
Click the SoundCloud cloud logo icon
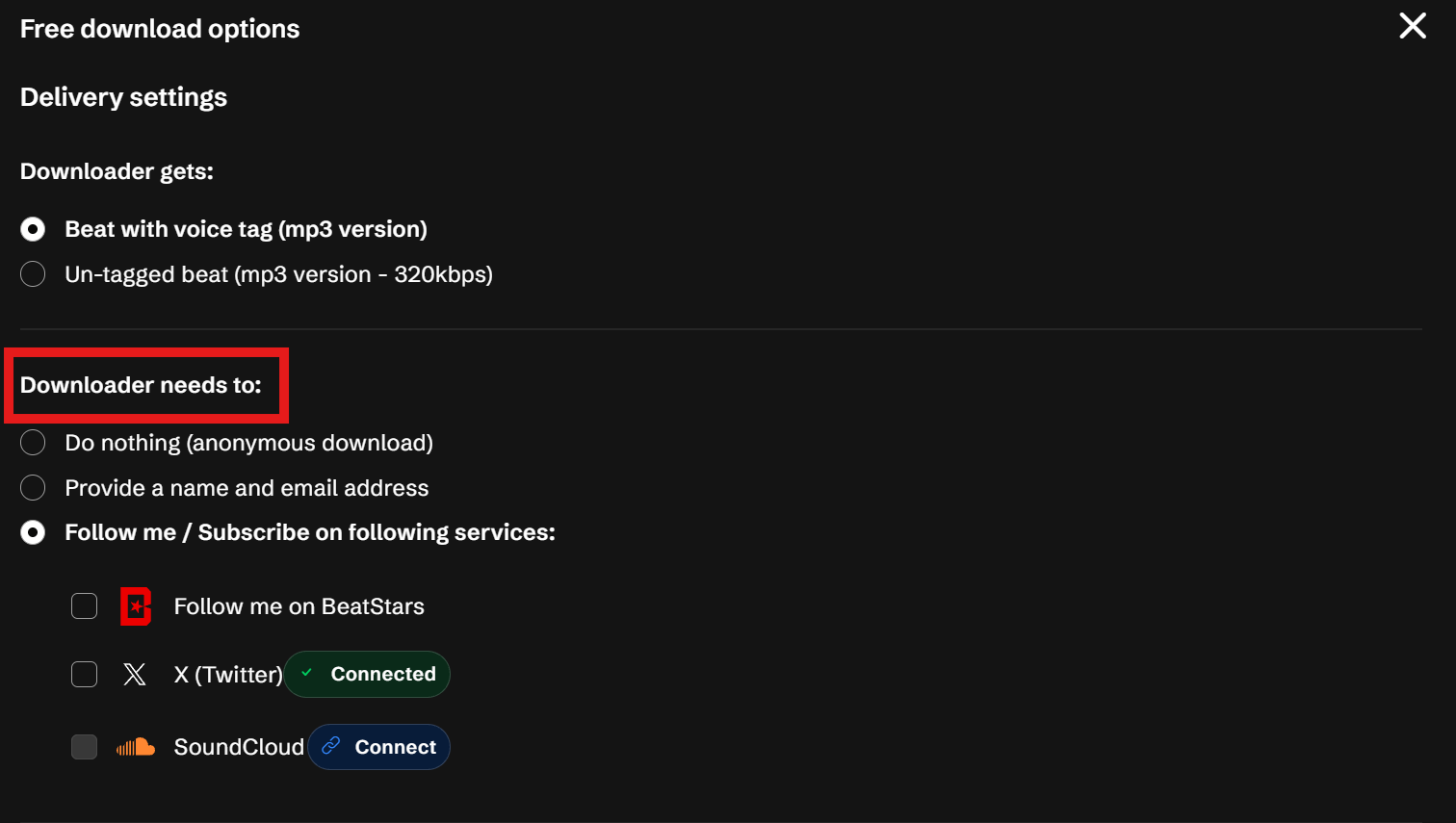point(136,747)
